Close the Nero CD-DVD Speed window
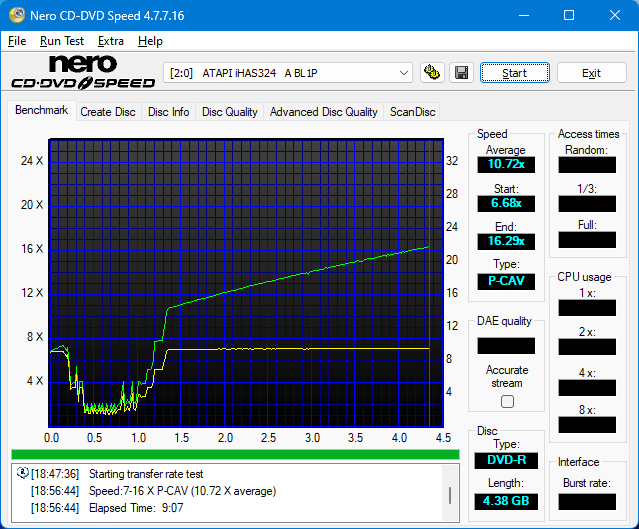This screenshot has height=529, width=639. point(615,15)
